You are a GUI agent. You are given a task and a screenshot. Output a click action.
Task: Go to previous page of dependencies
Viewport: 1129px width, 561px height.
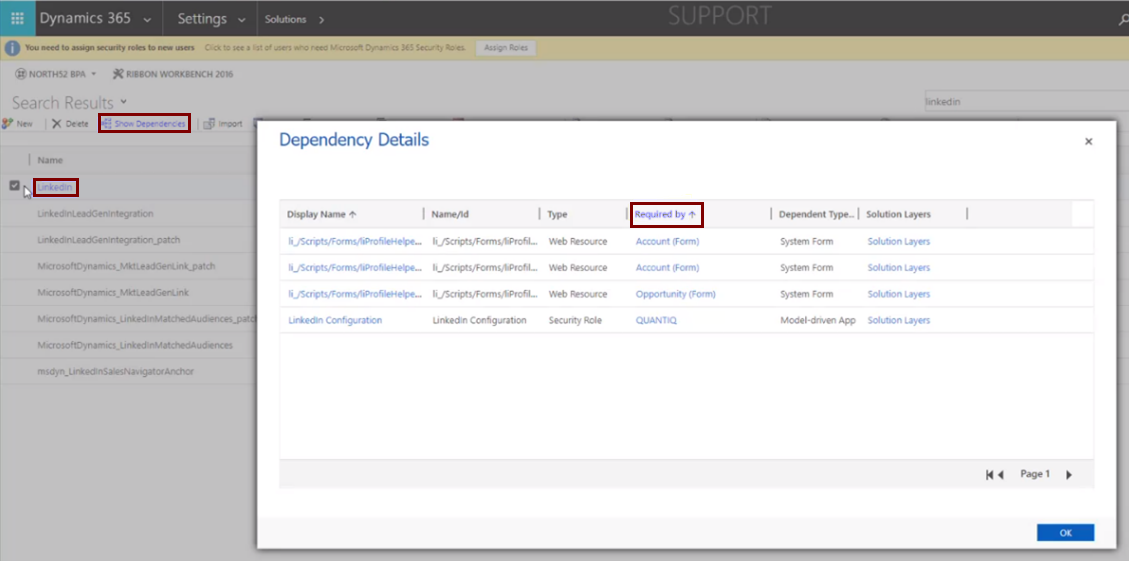pos(1001,475)
